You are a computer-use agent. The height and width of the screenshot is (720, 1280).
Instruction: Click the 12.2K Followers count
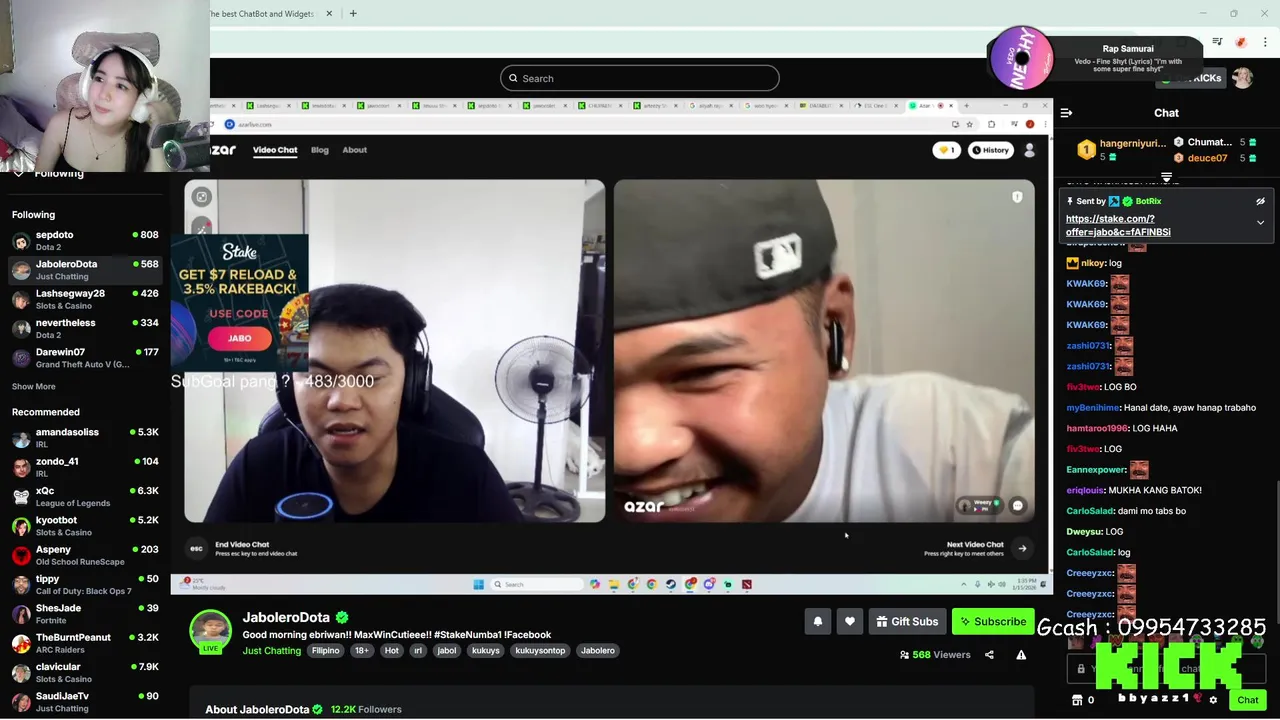pyautogui.click(x=366, y=709)
